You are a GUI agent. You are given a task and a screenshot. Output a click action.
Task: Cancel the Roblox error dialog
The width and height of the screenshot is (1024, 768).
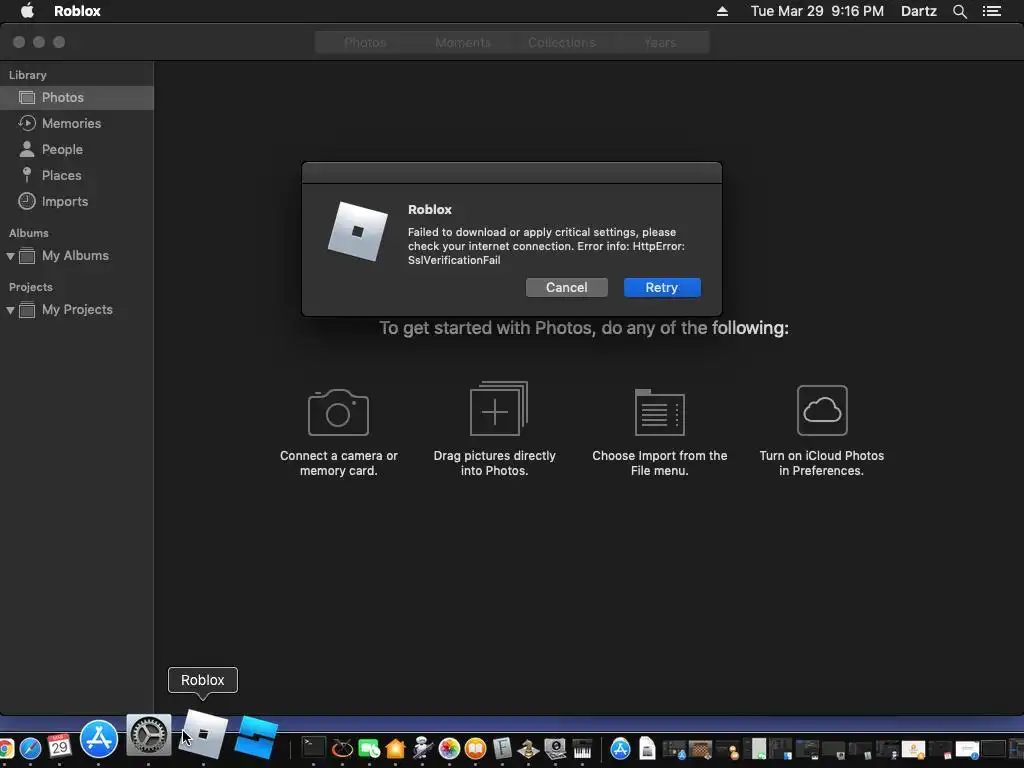pos(566,287)
